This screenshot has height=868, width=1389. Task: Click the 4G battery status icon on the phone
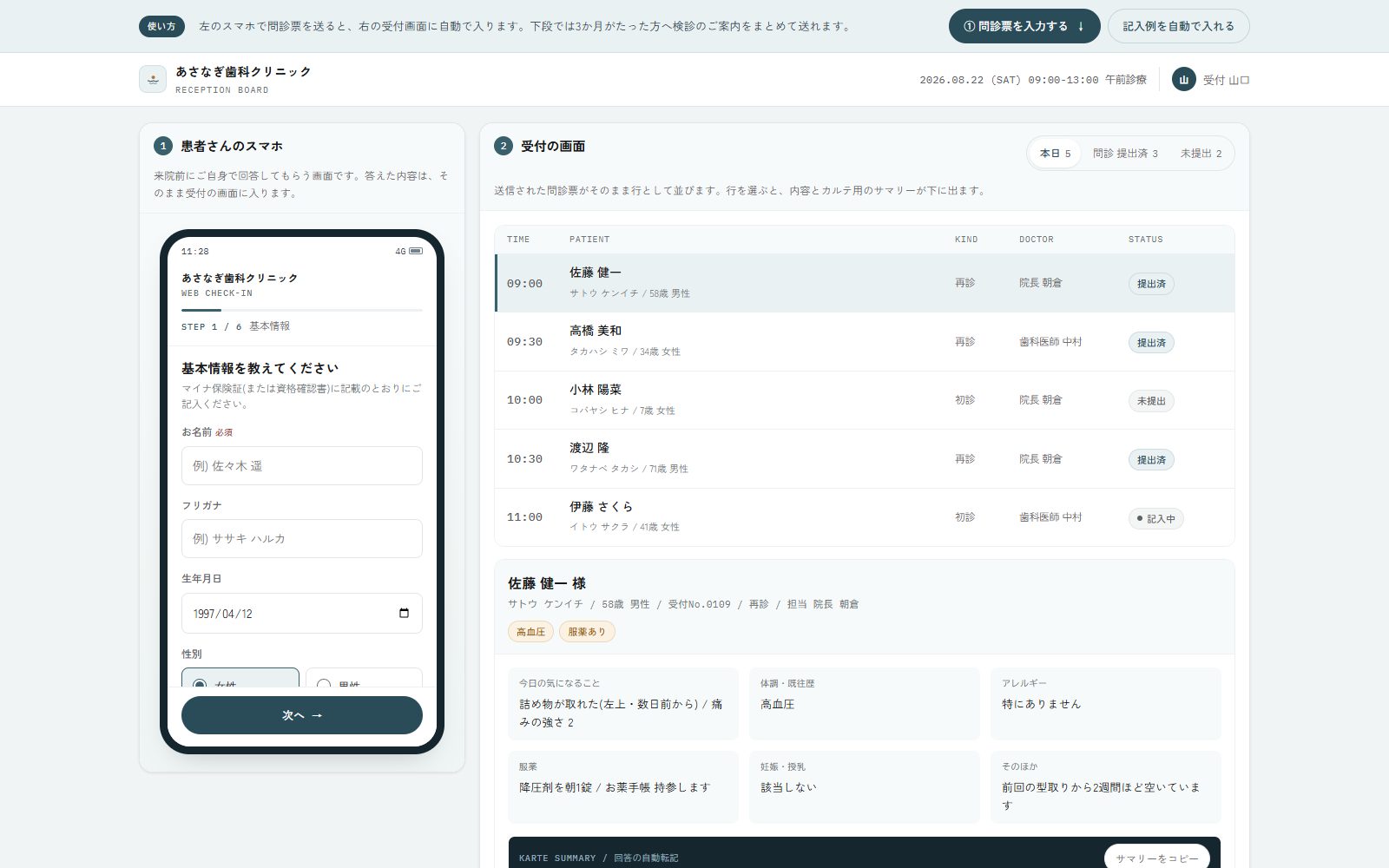pos(409,251)
